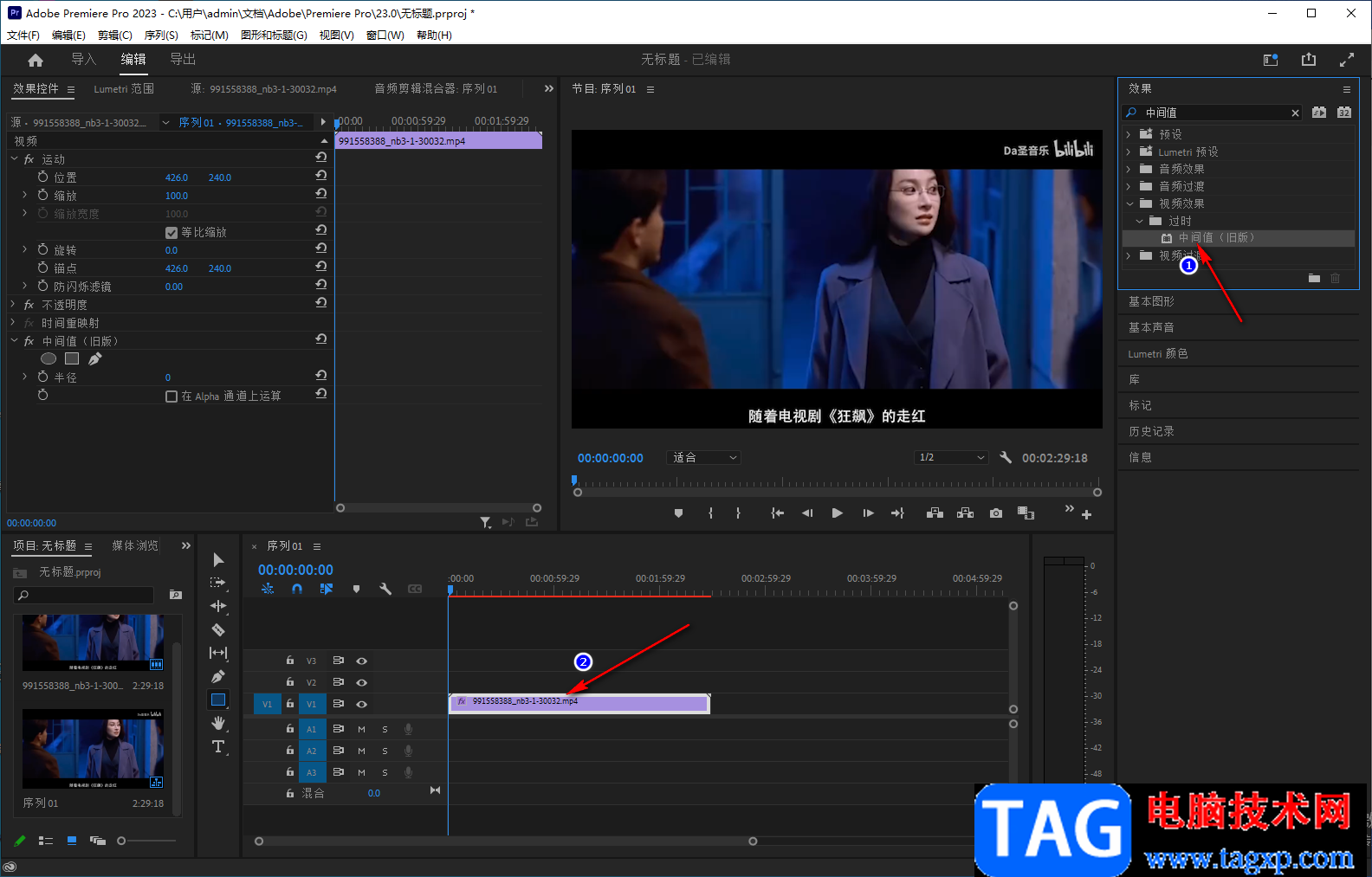Viewport: 1372px width, 877px height.
Task: Select the Pen tool in the timeline toolbar
Action: tap(218, 676)
